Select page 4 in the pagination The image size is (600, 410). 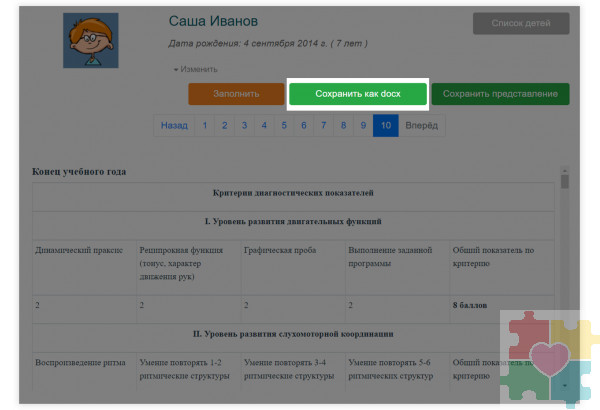[264, 126]
